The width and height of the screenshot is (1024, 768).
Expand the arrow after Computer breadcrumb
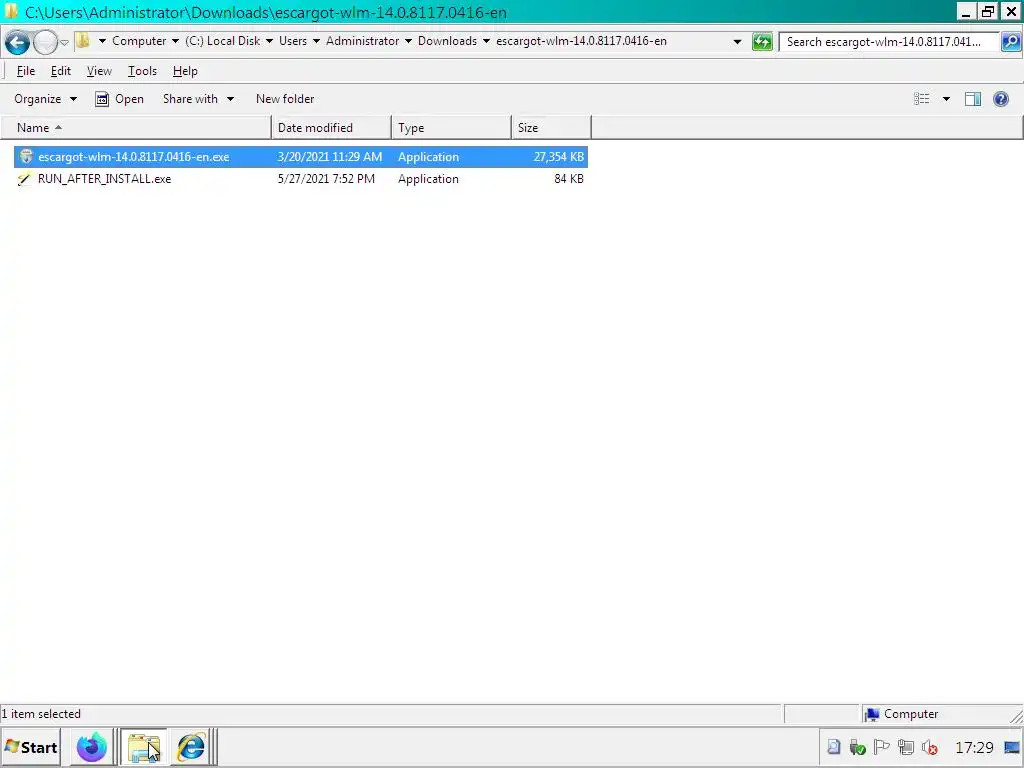click(x=175, y=41)
